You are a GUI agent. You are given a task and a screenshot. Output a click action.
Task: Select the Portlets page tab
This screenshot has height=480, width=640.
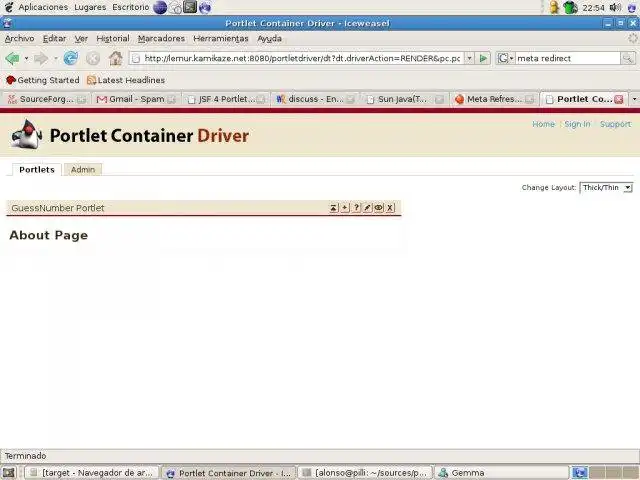pyautogui.click(x=37, y=169)
